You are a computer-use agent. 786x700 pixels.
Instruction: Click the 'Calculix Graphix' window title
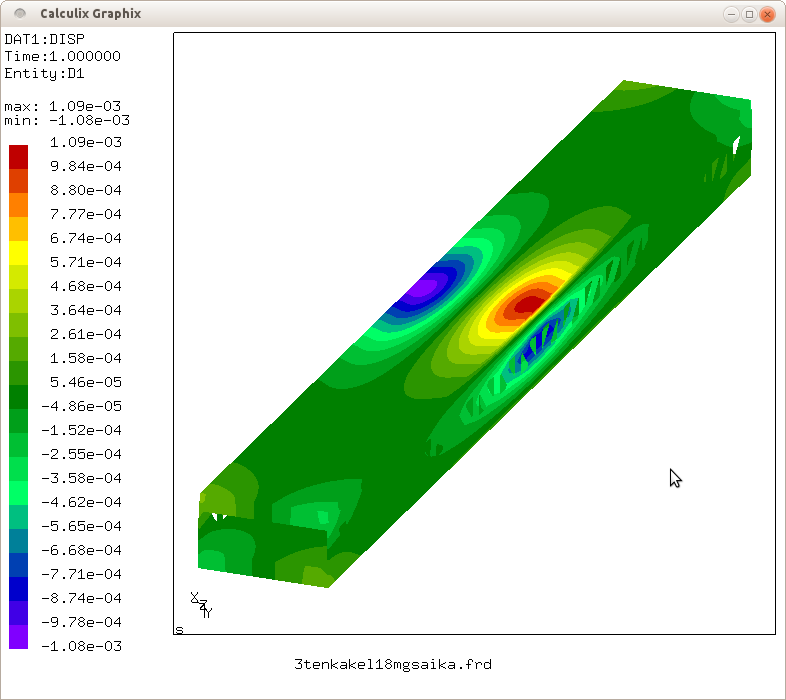(91, 14)
